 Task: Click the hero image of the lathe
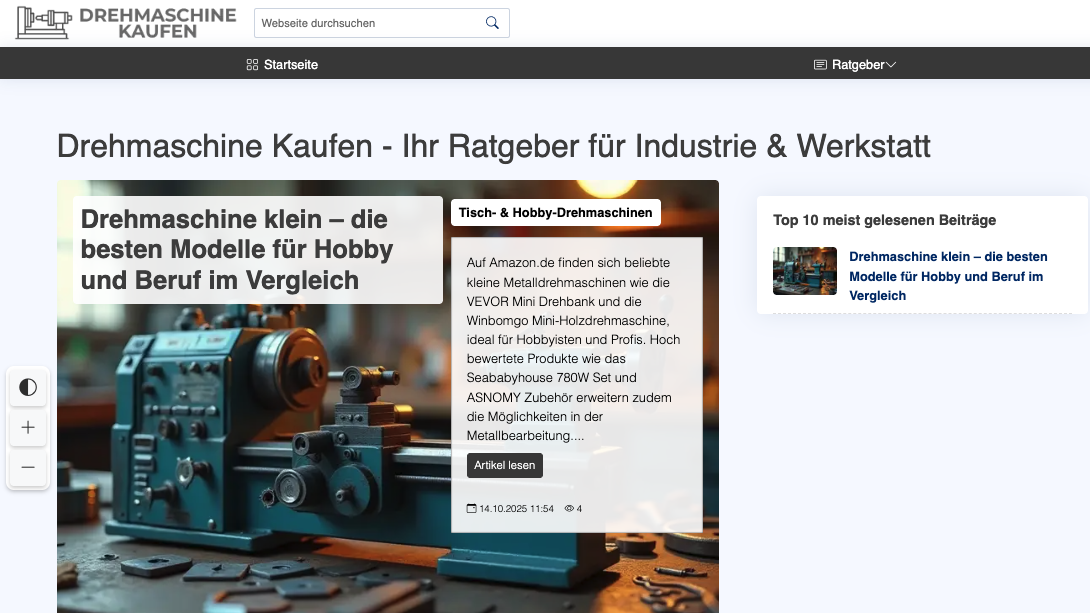(x=250, y=450)
